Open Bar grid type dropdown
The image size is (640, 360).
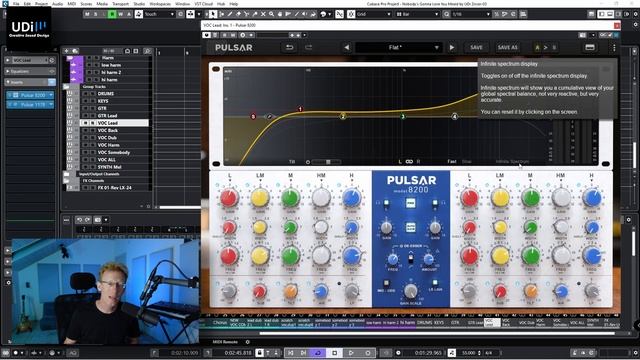pos(417,14)
